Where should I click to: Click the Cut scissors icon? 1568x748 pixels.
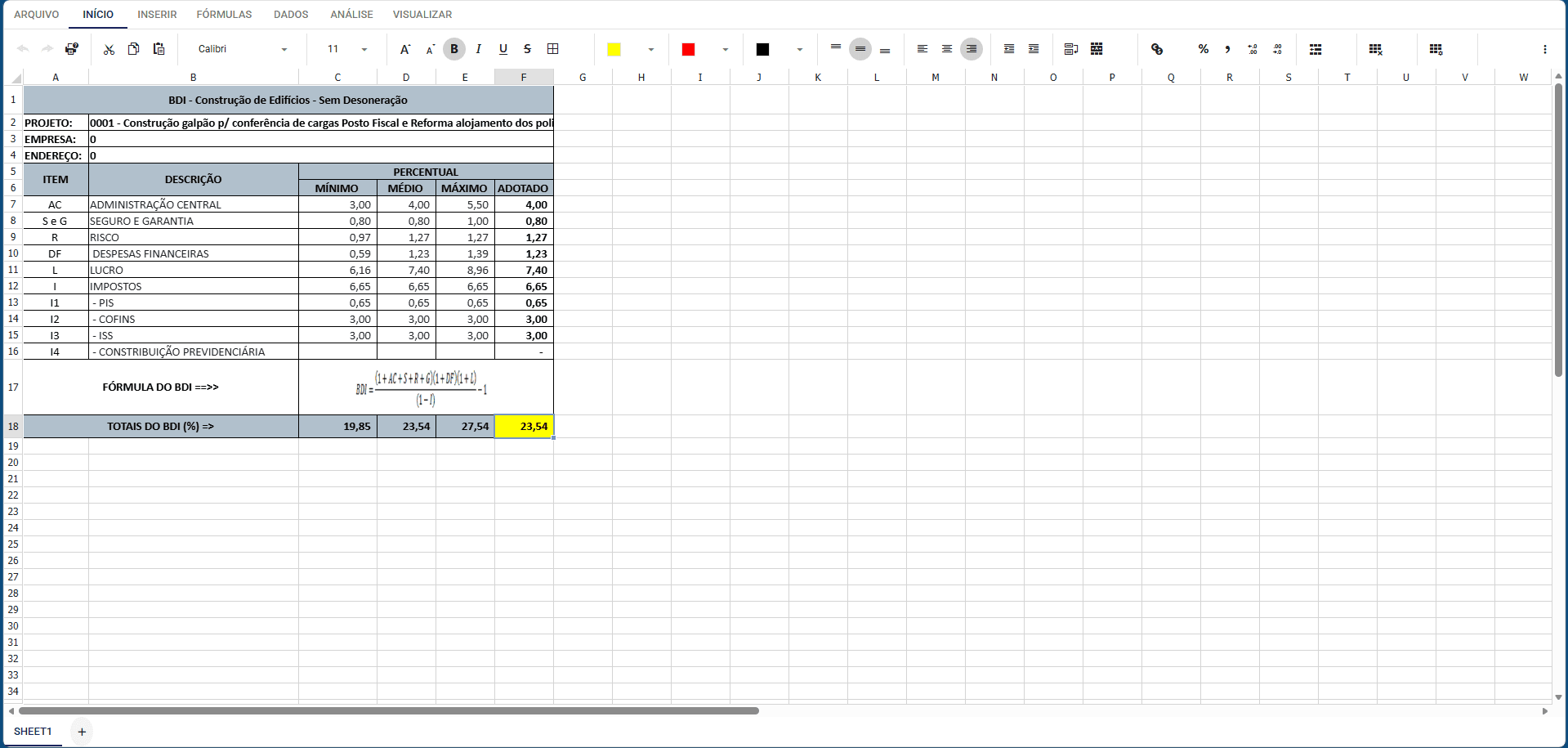109,49
